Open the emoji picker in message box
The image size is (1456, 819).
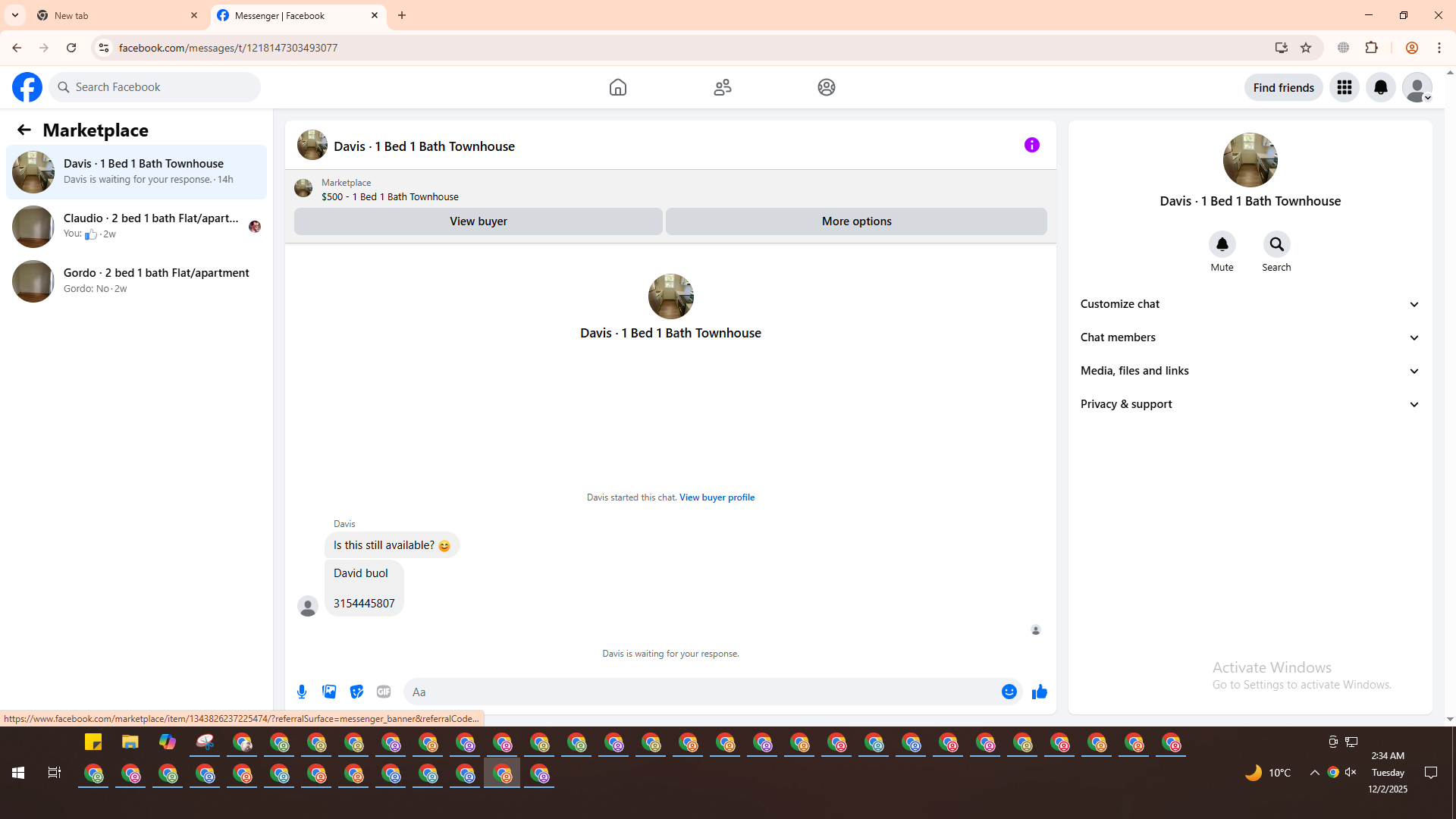tap(1009, 692)
